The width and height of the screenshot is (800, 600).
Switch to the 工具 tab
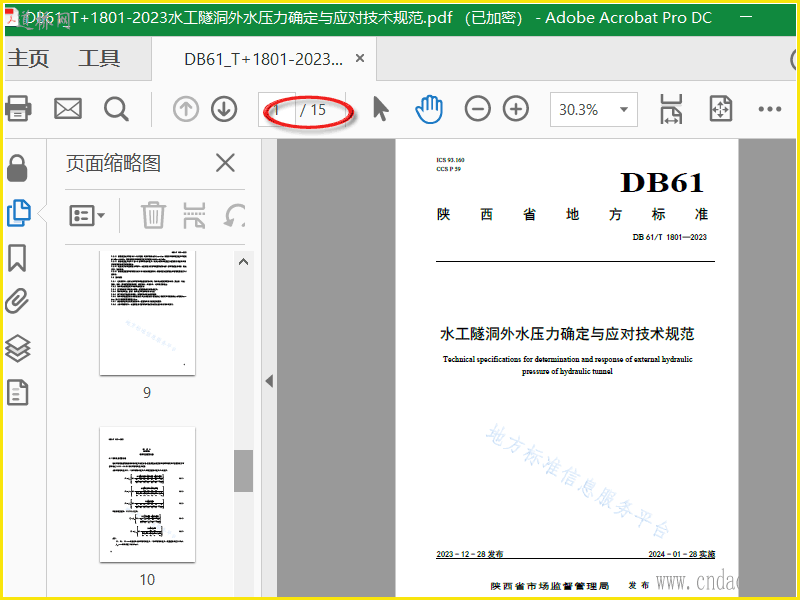[x=99, y=58]
